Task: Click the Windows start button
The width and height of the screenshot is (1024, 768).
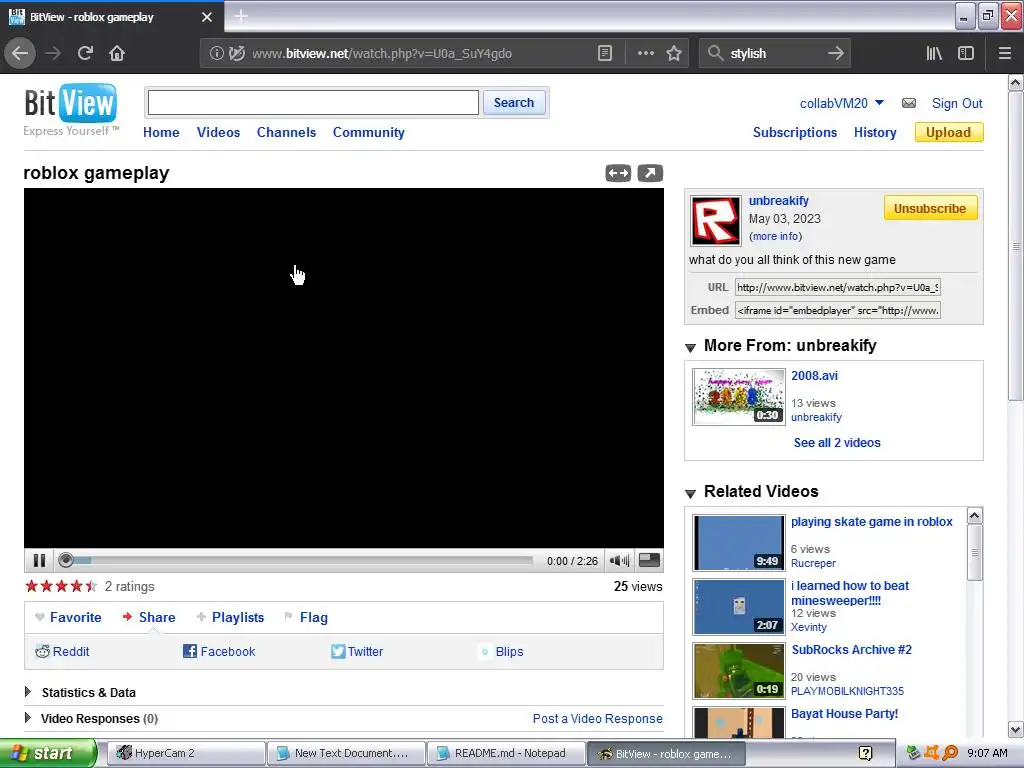Action: pos(48,753)
